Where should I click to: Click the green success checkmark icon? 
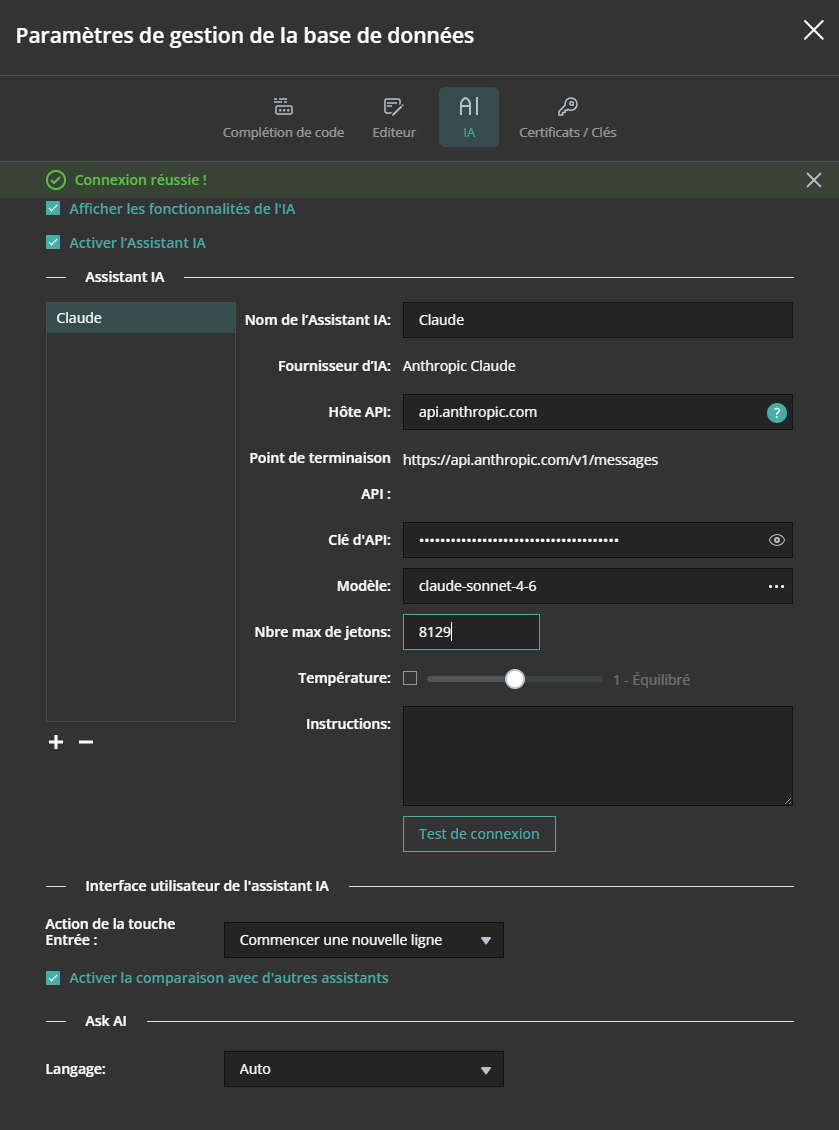pyautogui.click(x=56, y=180)
